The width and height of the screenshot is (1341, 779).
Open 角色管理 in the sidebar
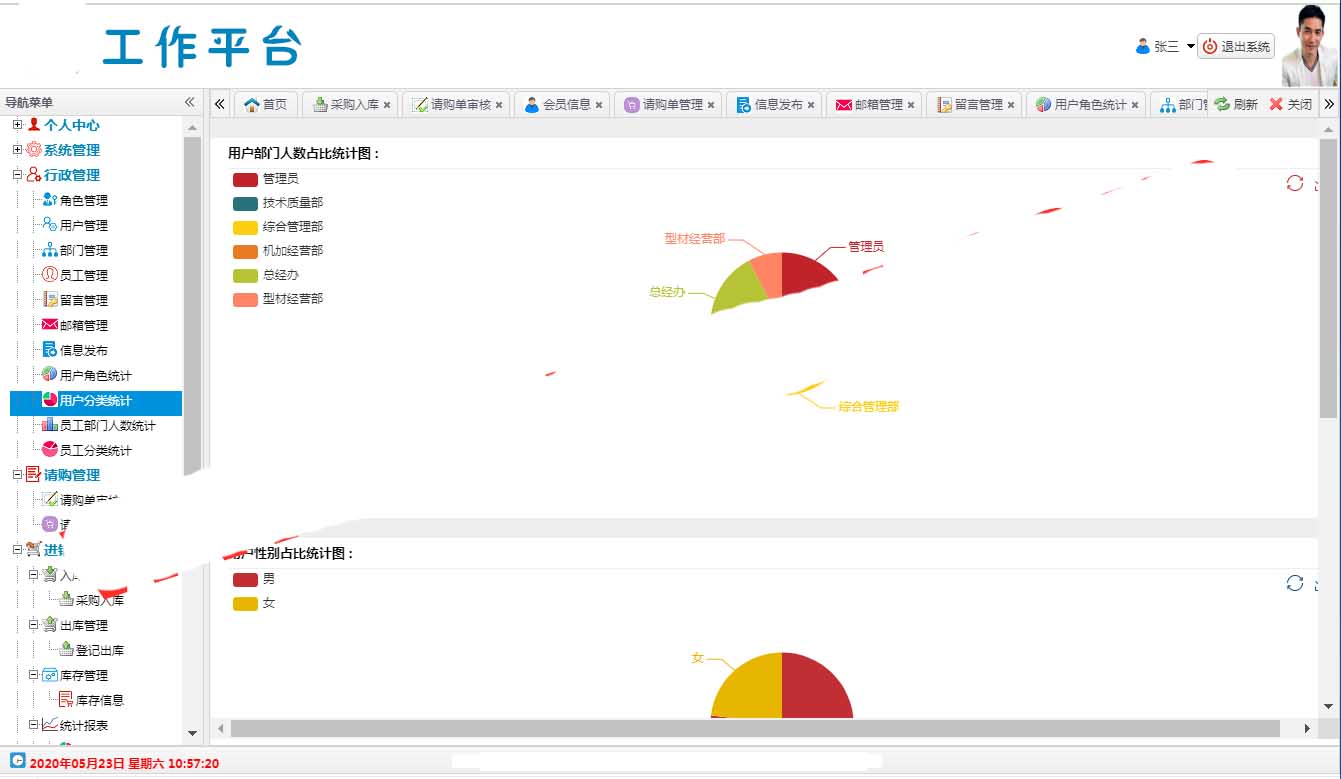[83, 200]
